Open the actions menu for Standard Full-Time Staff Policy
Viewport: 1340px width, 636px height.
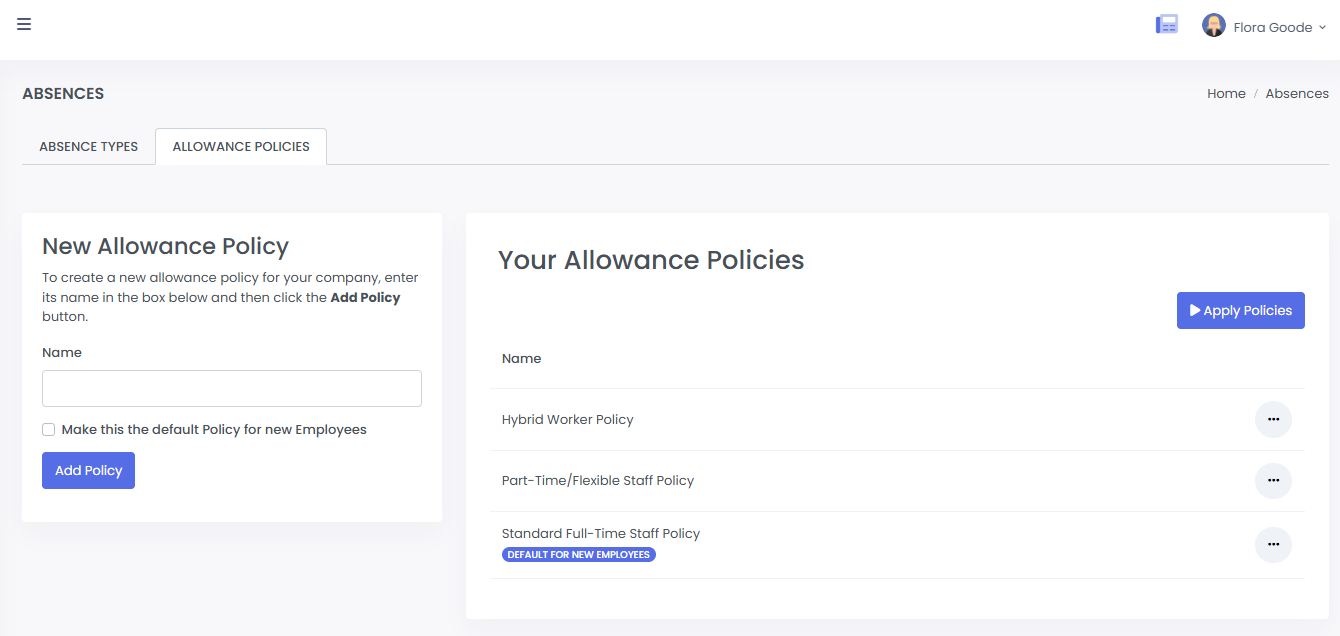(x=1273, y=545)
